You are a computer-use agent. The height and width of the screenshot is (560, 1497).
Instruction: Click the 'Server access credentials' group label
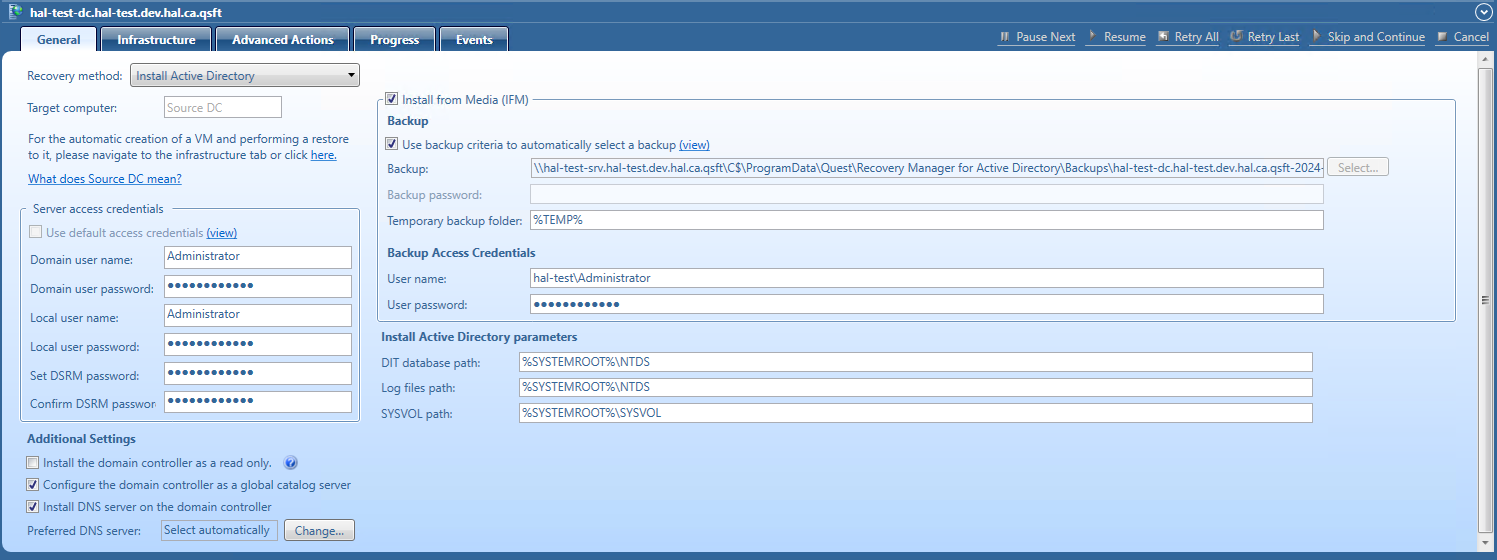point(98,209)
